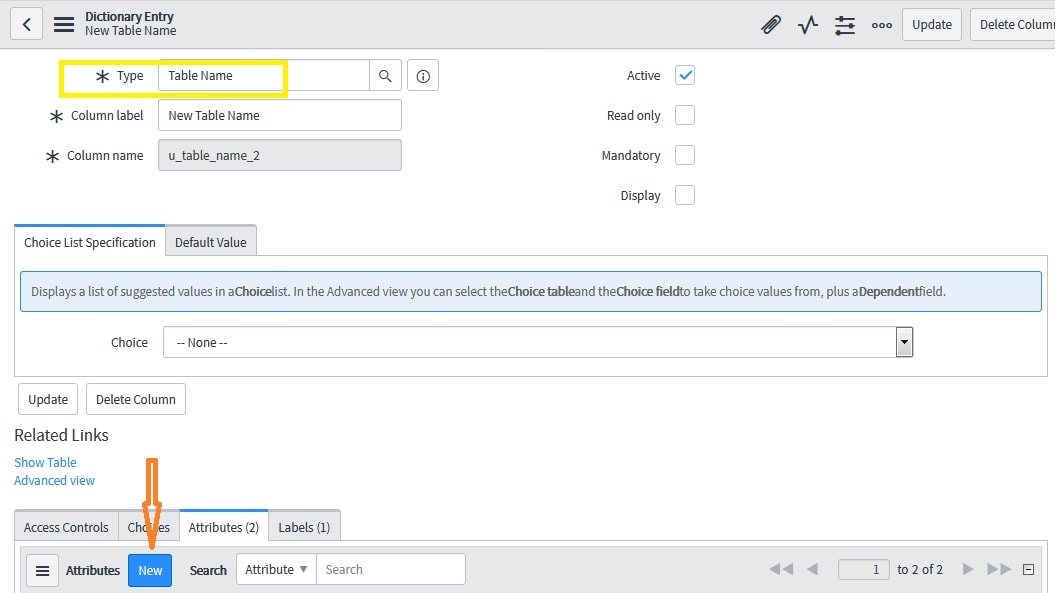
Task: Expand the Choice dropdown
Action: (x=904, y=342)
